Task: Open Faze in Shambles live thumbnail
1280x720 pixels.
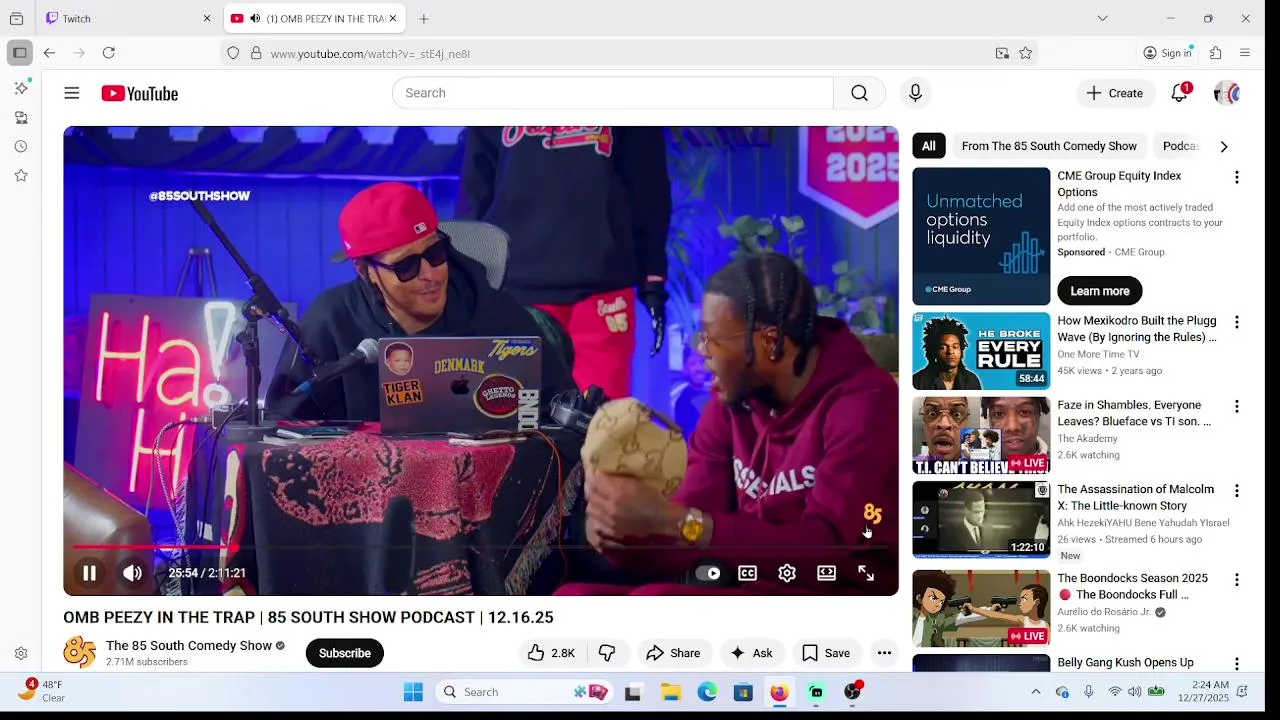Action: point(981,435)
